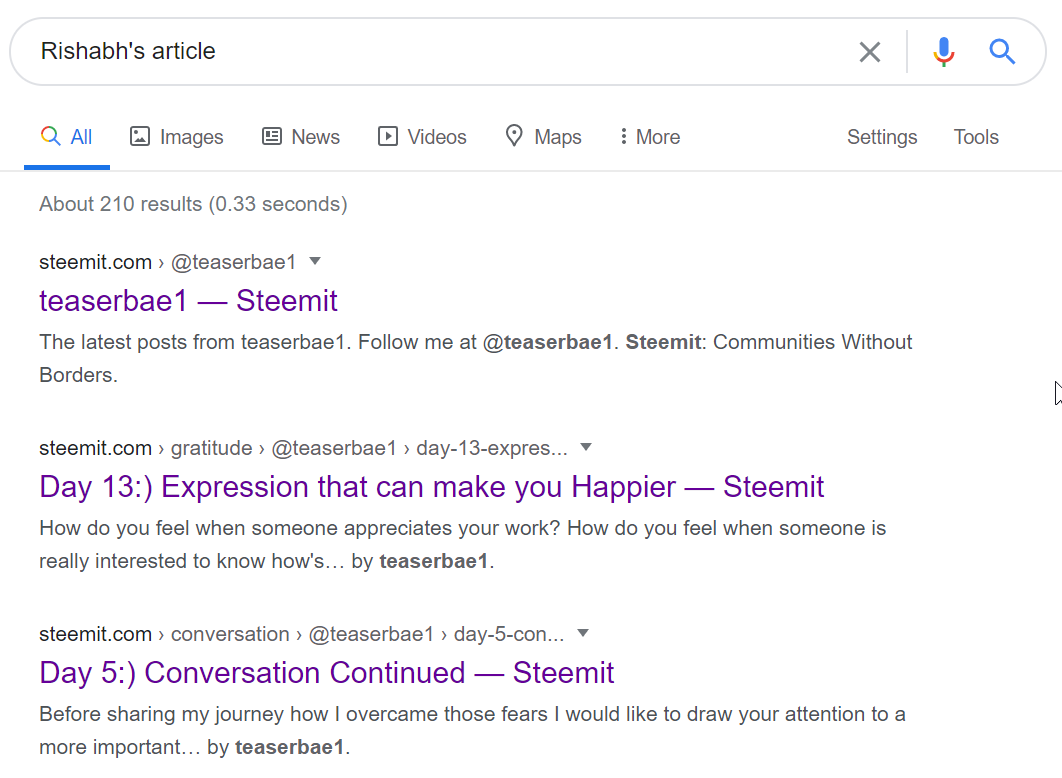Expand dropdown arrow beside day-13-expres... URL
Viewport: 1062px width, 778px height.
click(x=586, y=447)
